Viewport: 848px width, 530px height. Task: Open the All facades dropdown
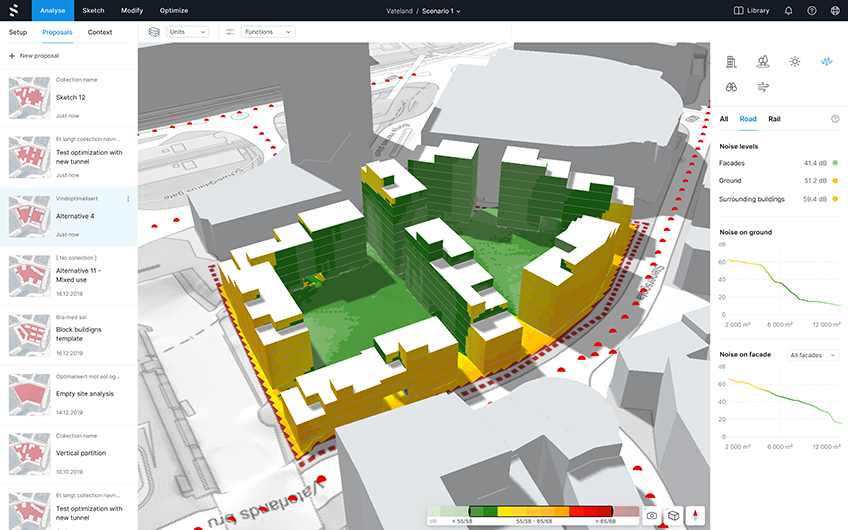[812, 355]
